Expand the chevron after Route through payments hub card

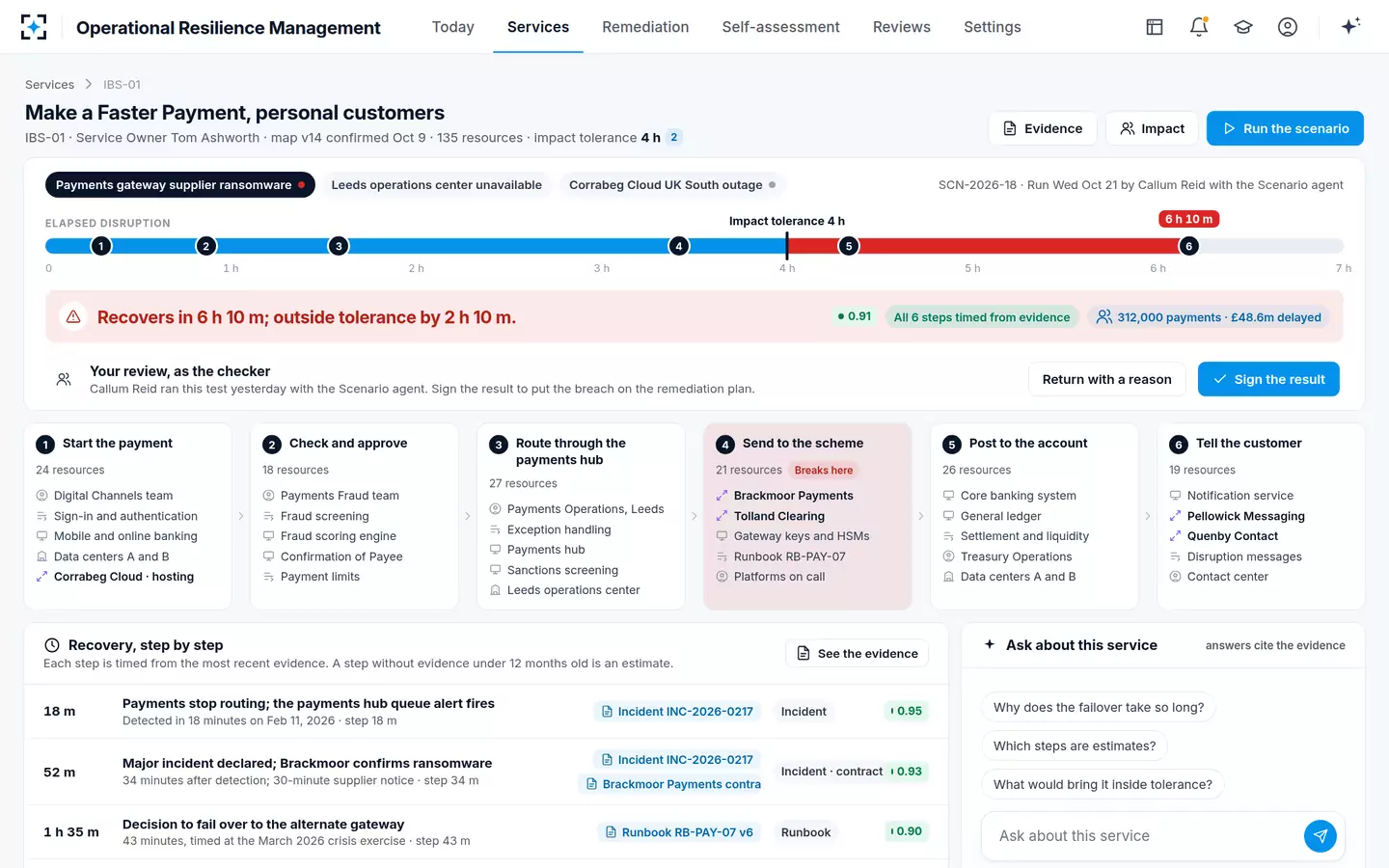click(x=694, y=516)
